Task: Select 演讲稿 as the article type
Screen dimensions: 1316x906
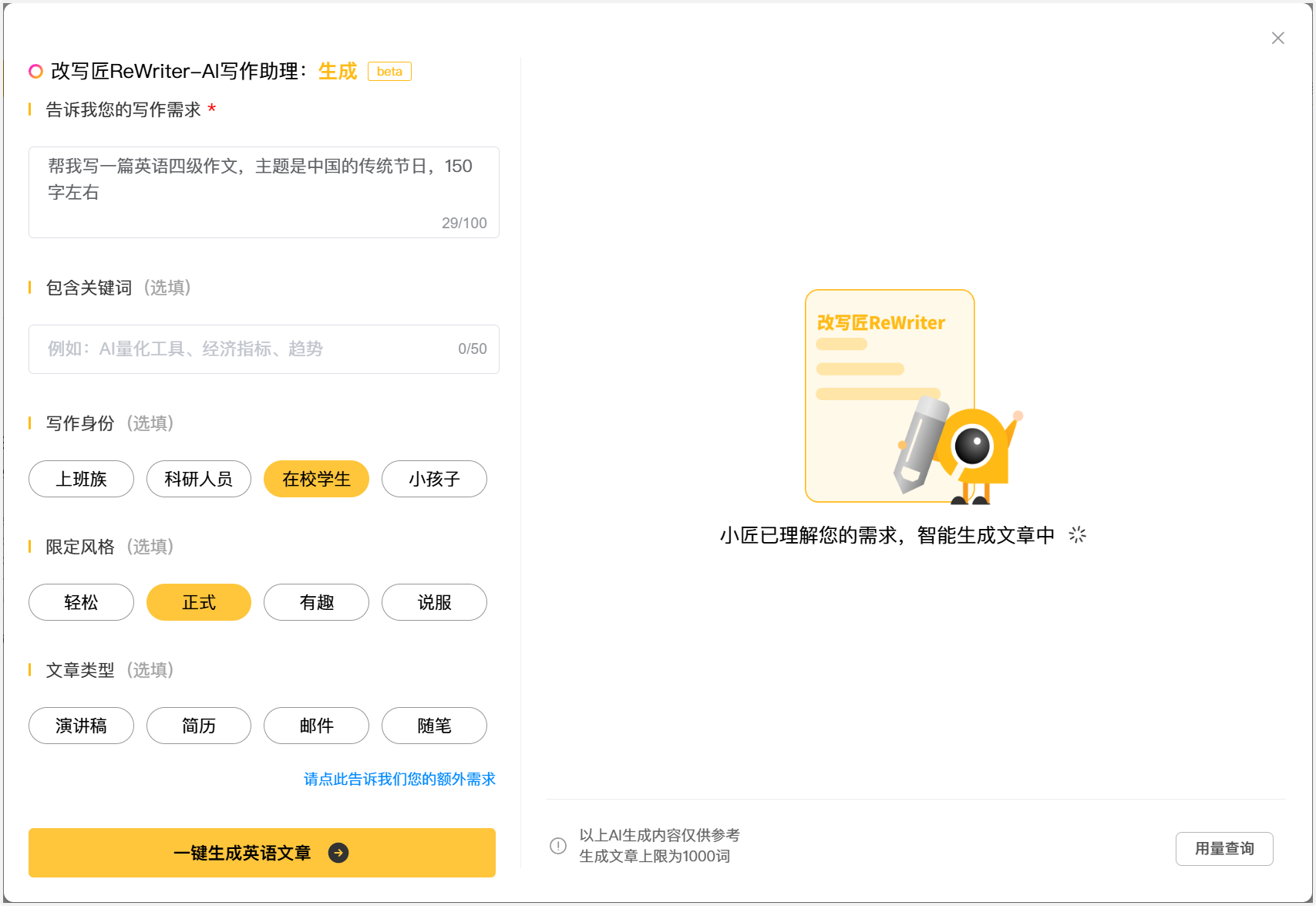Action: coord(81,726)
